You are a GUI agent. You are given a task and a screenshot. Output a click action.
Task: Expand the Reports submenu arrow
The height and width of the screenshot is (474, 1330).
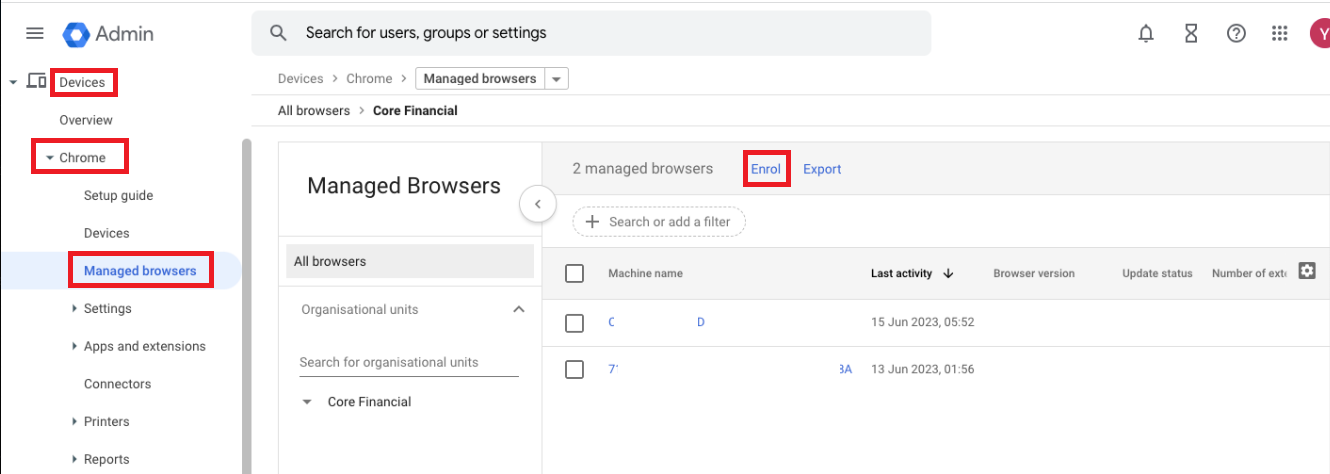tap(74, 460)
